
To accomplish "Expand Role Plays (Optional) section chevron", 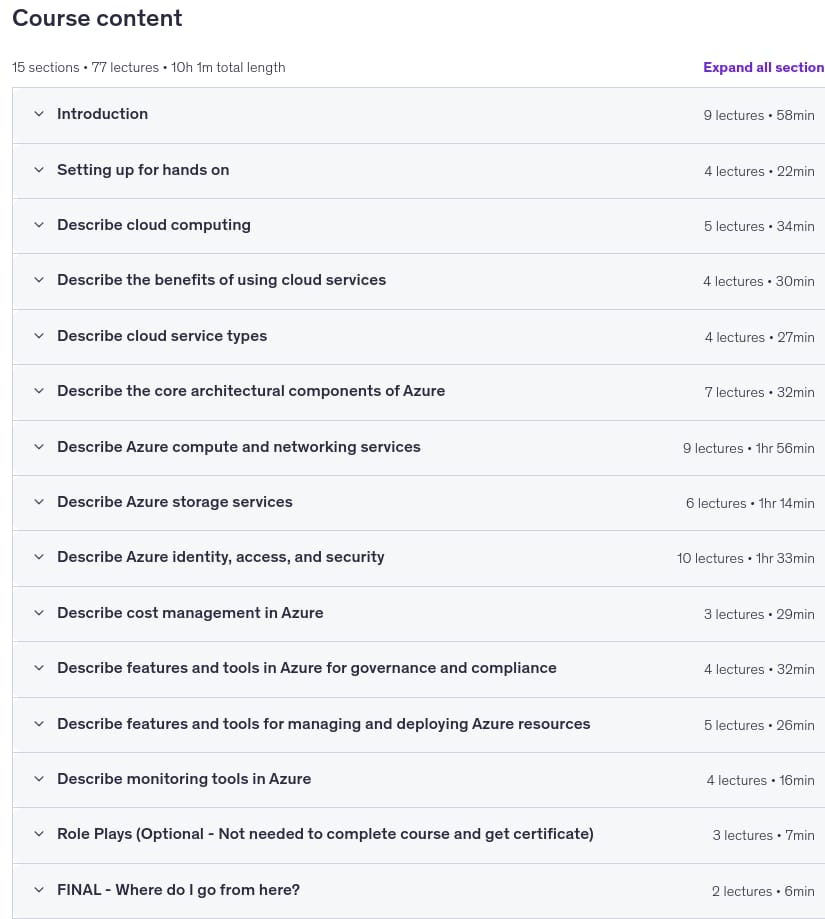I will pyautogui.click(x=39, y=834).
